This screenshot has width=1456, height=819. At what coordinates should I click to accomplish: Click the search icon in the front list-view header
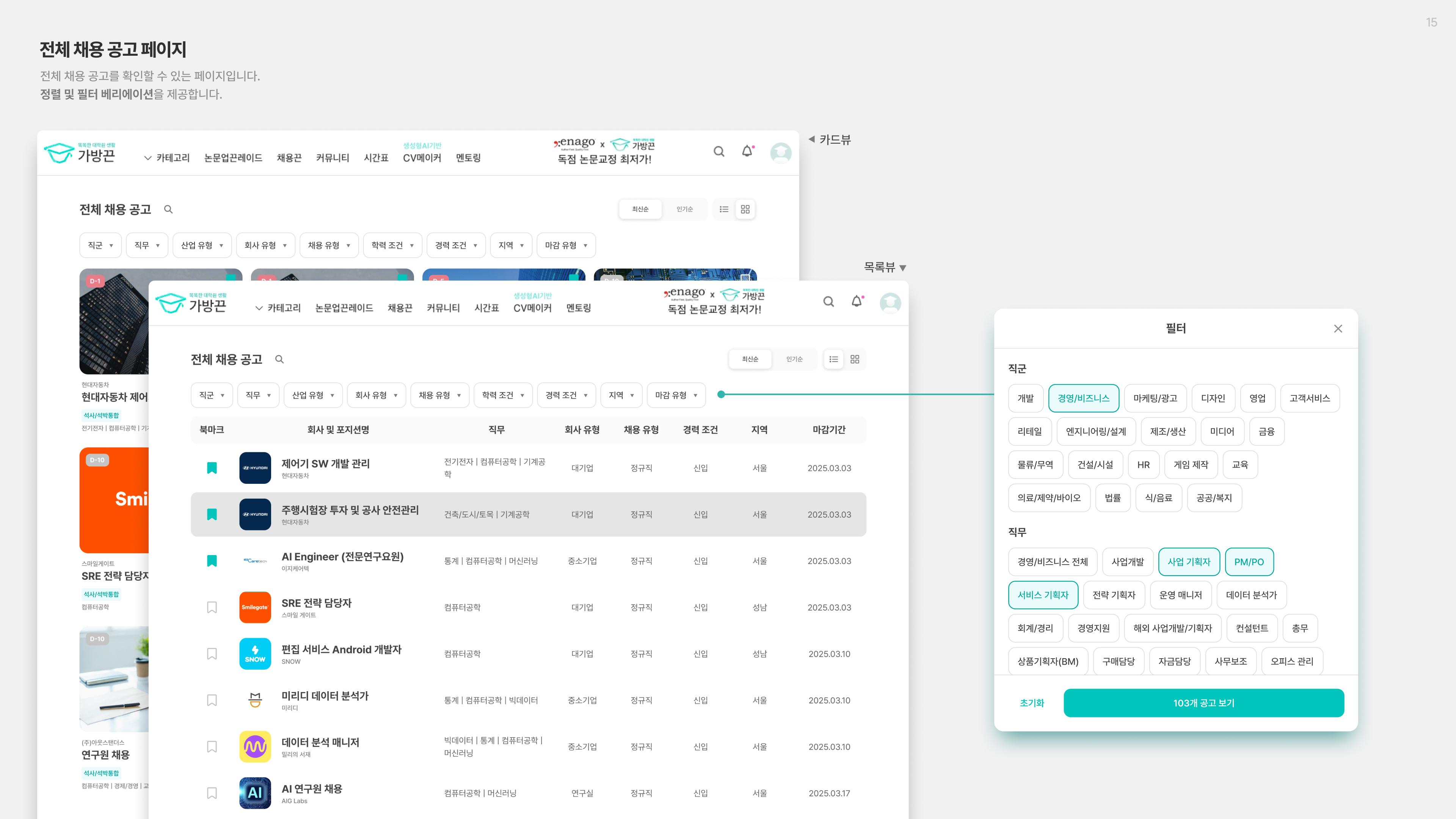(x=828, y=302)
